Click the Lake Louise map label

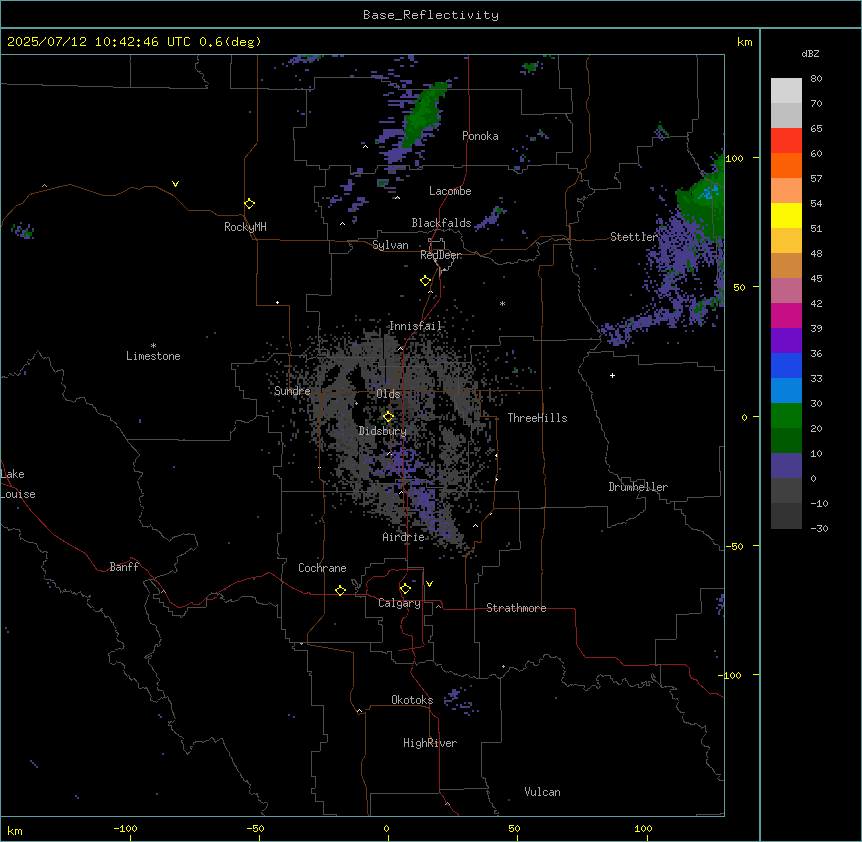click(x=18, y=484)
